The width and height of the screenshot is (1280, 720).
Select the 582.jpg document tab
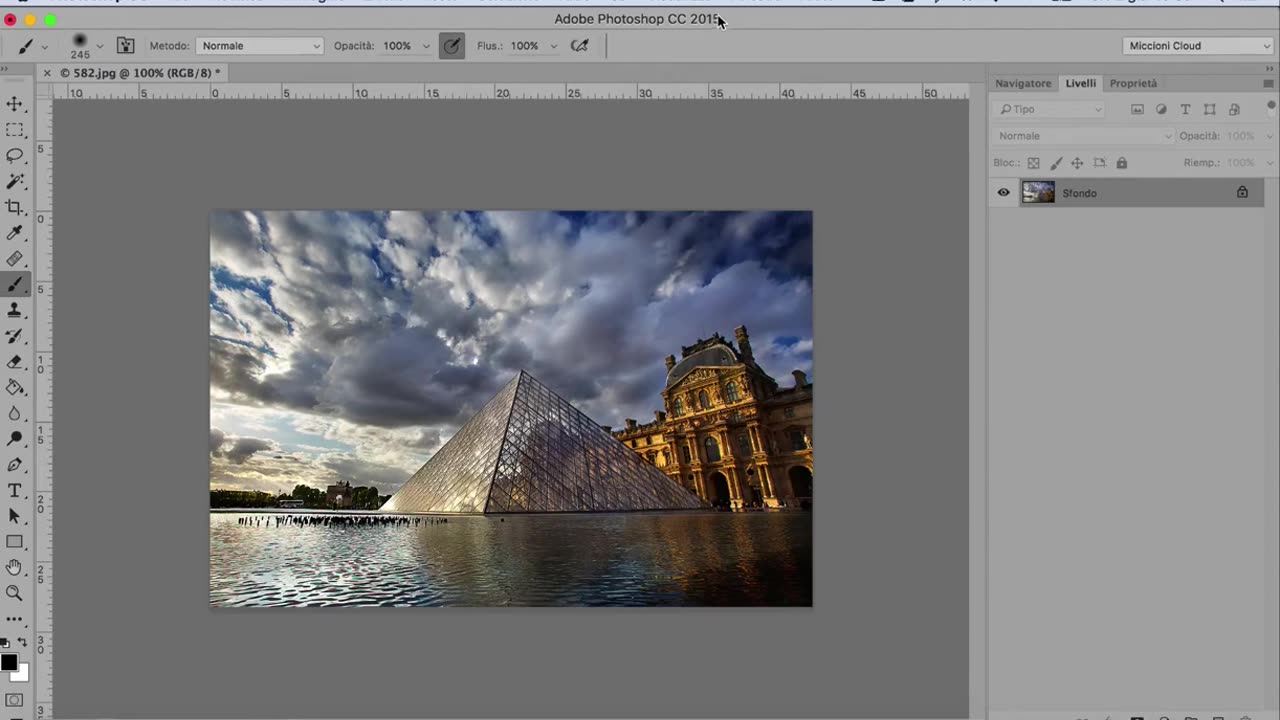pos(140,72)
